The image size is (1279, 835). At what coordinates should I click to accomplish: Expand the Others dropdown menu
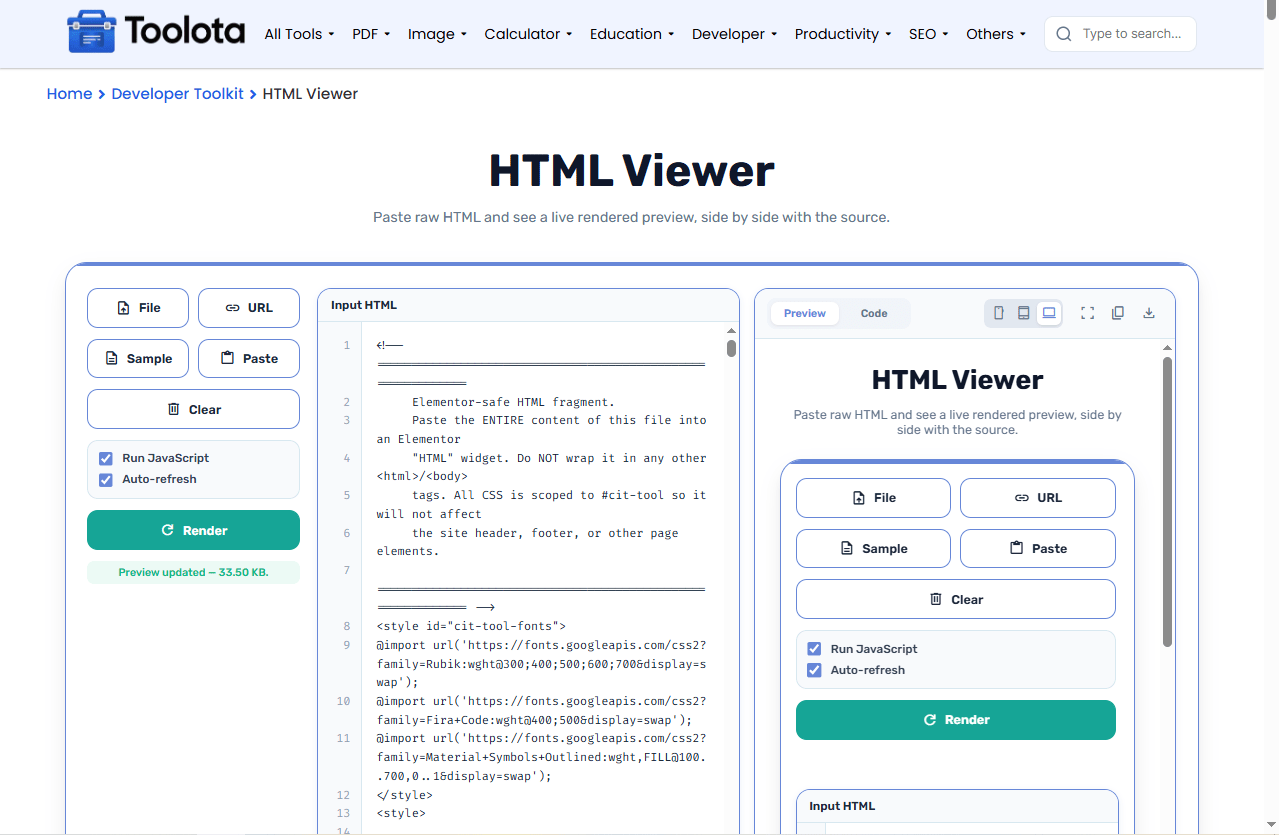pos(996,34)
